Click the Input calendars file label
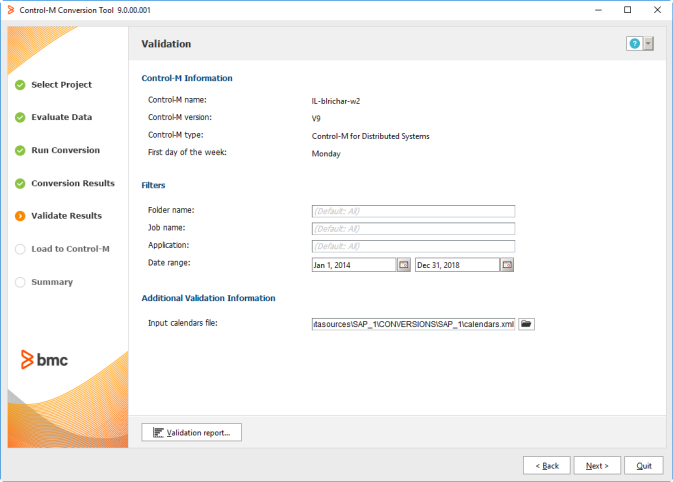This screenshot has width=673, height=482. pyautogui.click(x=183, y=323)
